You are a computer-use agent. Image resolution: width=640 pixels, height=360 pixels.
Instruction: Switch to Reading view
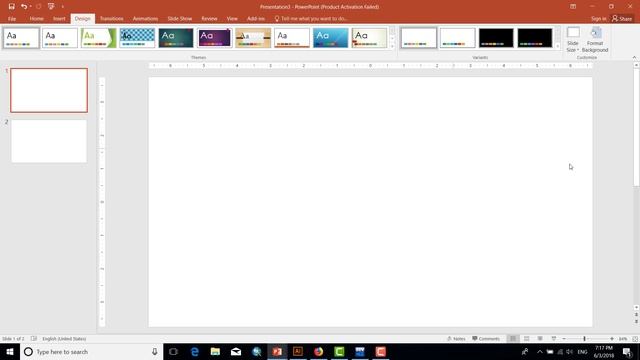pos(540,339)
